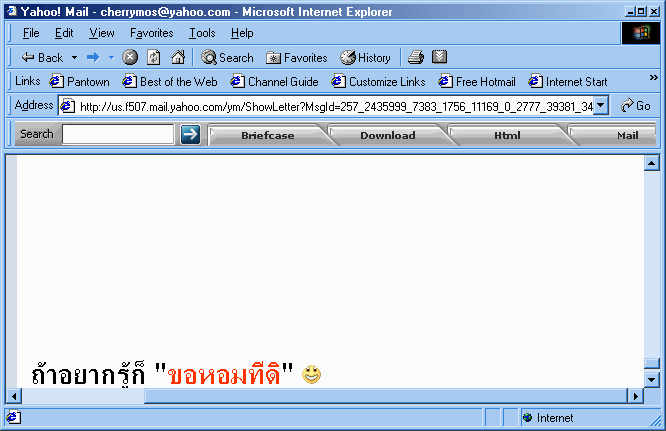
Task: Maximize the Internet Explorer window
Action: coord(641,11)
